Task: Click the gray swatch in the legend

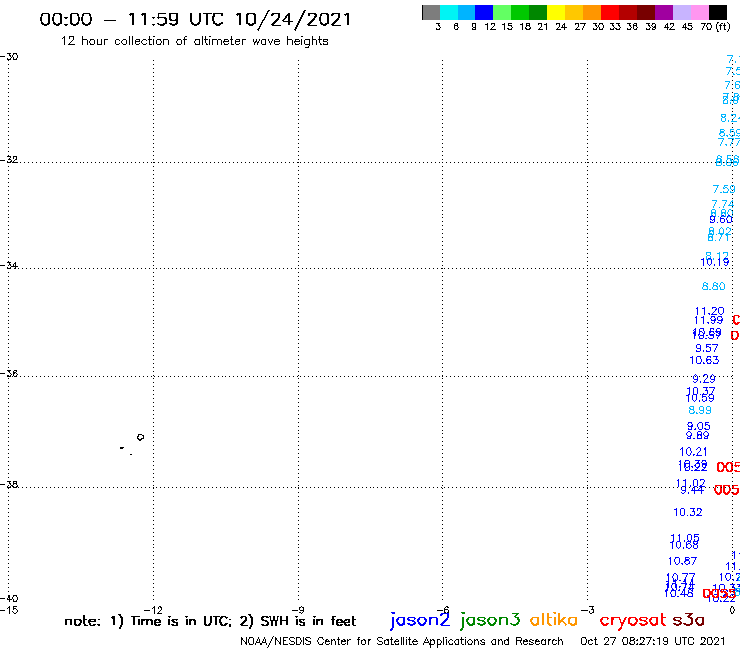Action: point(431,12)
